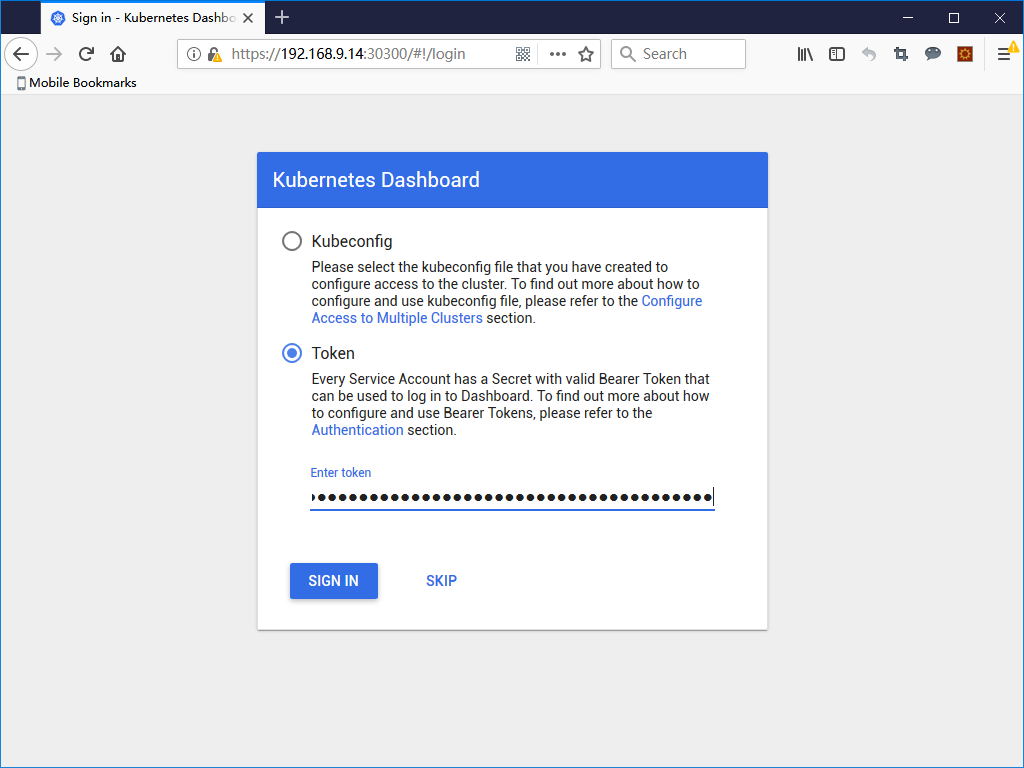Focus the browser Search box
Screen dimensions: 1024x768
[678, 54]
